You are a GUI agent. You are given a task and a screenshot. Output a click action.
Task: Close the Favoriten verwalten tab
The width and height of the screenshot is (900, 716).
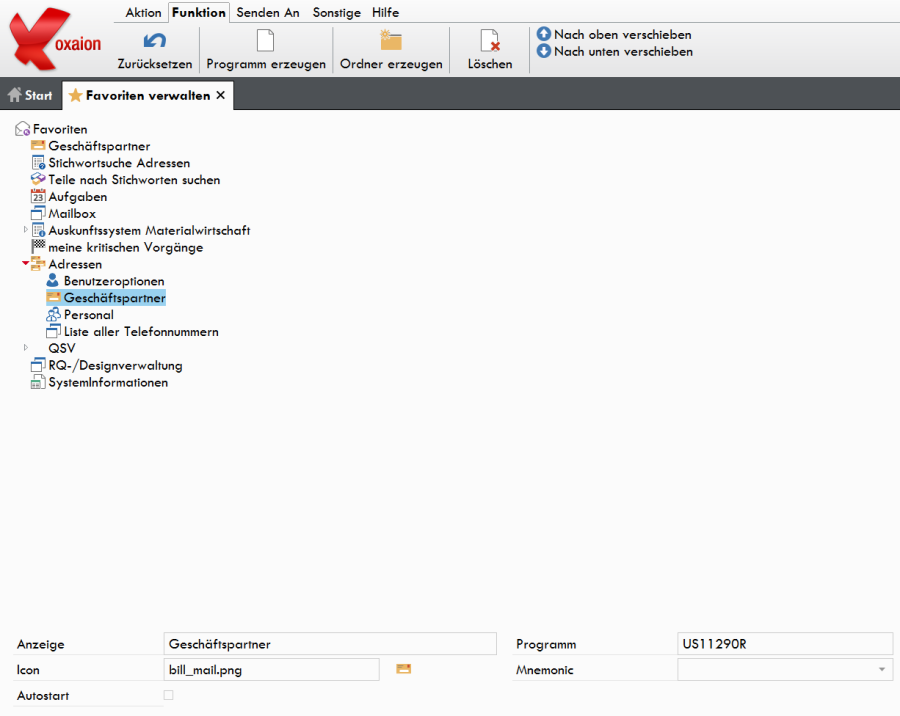(221, 95)
